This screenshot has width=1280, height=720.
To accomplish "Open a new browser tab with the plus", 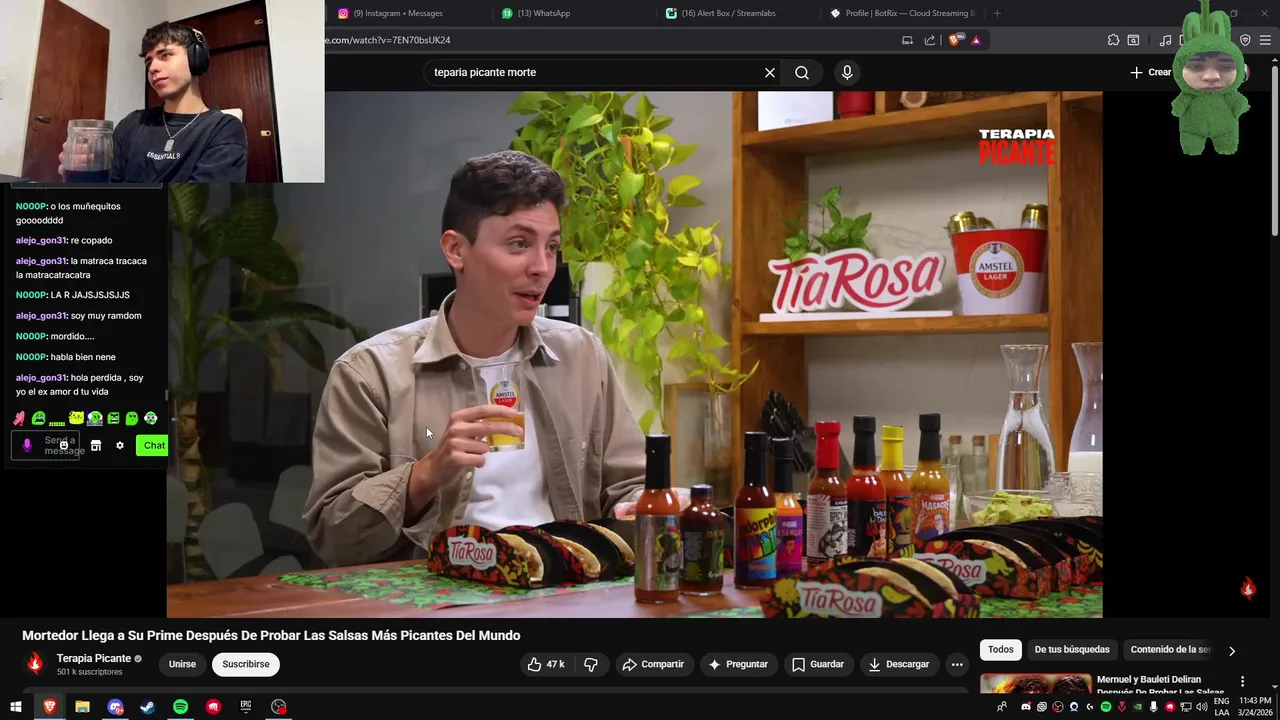I will (997, 13).
